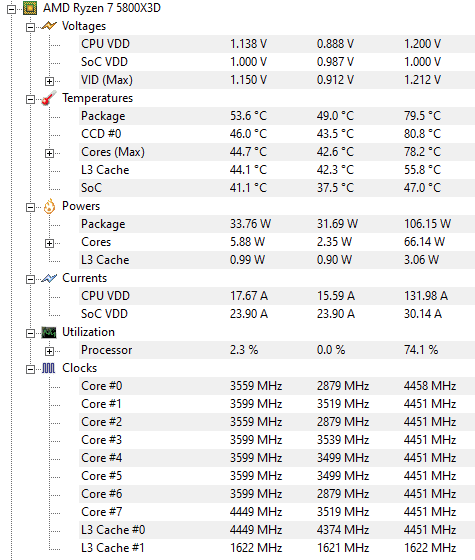Collapse the AMD Ryzen 7 5800X3D node
This screenshot has height=560, width=475.
(x=12, y=9)
